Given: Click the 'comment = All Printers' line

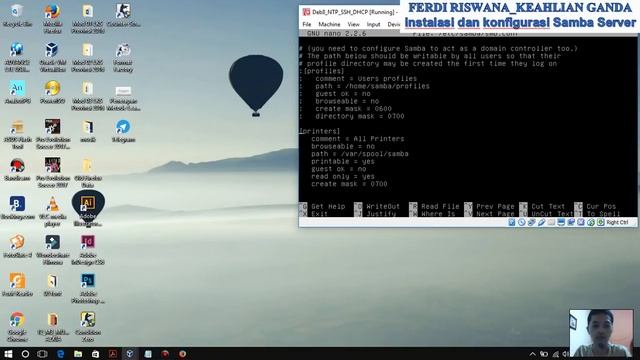Looking at the screenshot, I should click(358, 139).
